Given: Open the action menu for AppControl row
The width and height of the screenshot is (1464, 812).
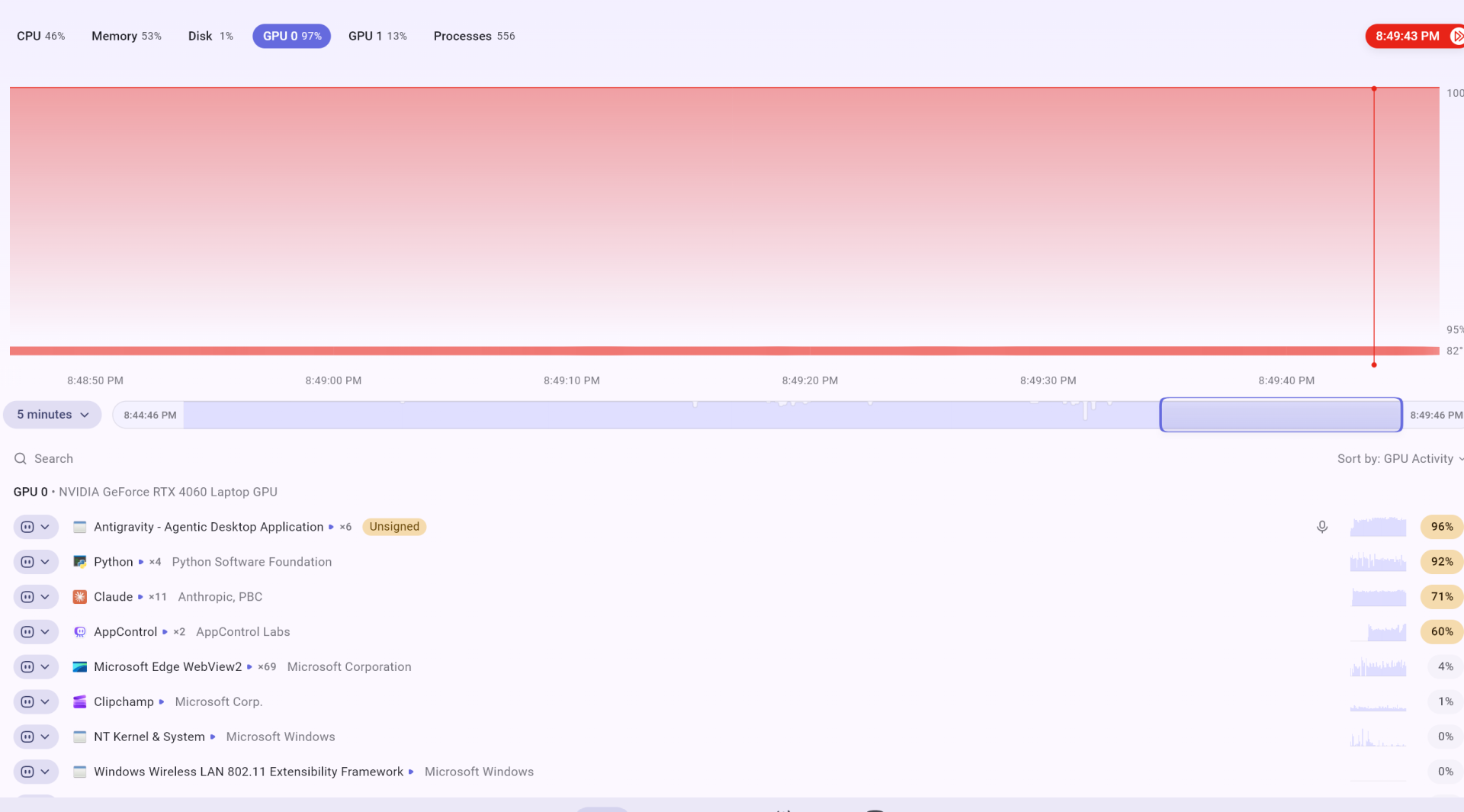Looking at the screenshot, I should (36, 632).
